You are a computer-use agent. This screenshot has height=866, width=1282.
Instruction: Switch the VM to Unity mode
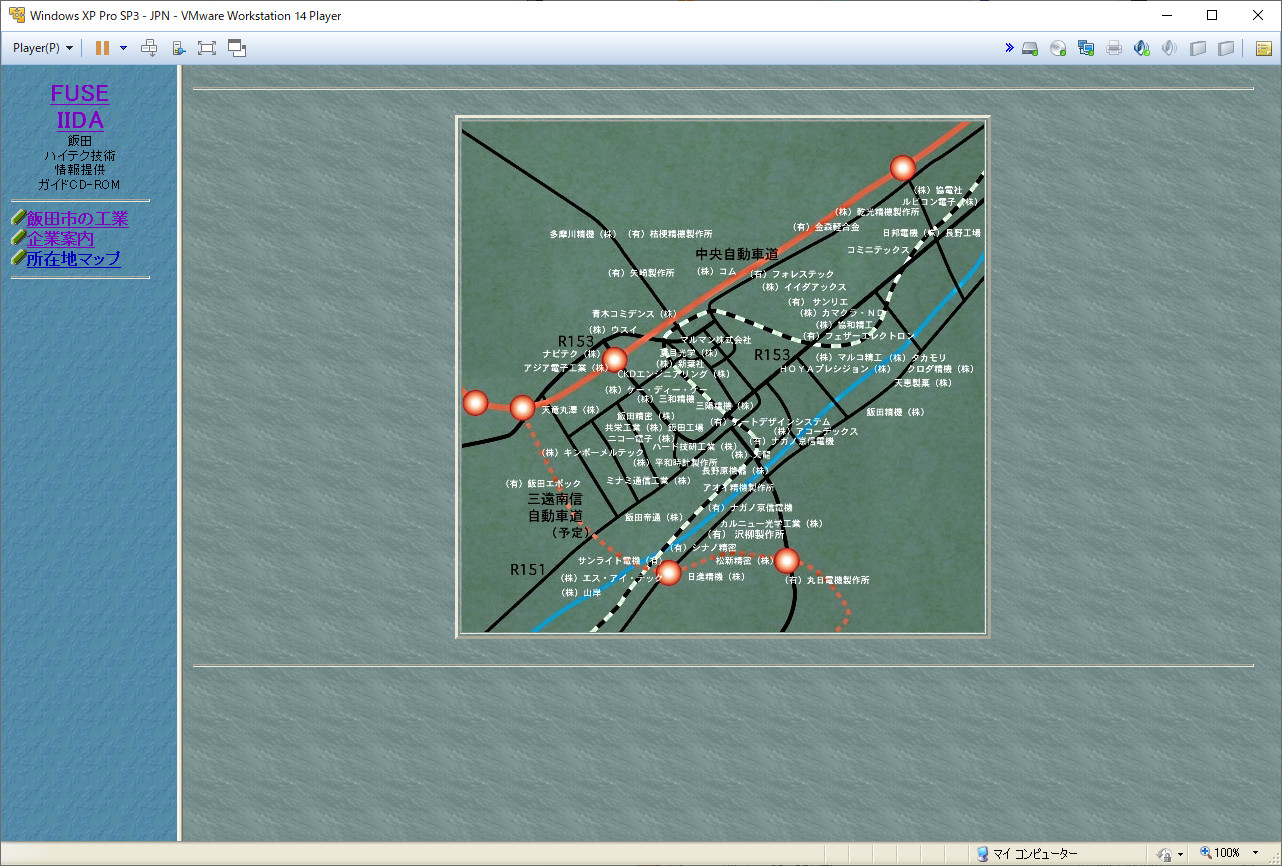(237, 48)
